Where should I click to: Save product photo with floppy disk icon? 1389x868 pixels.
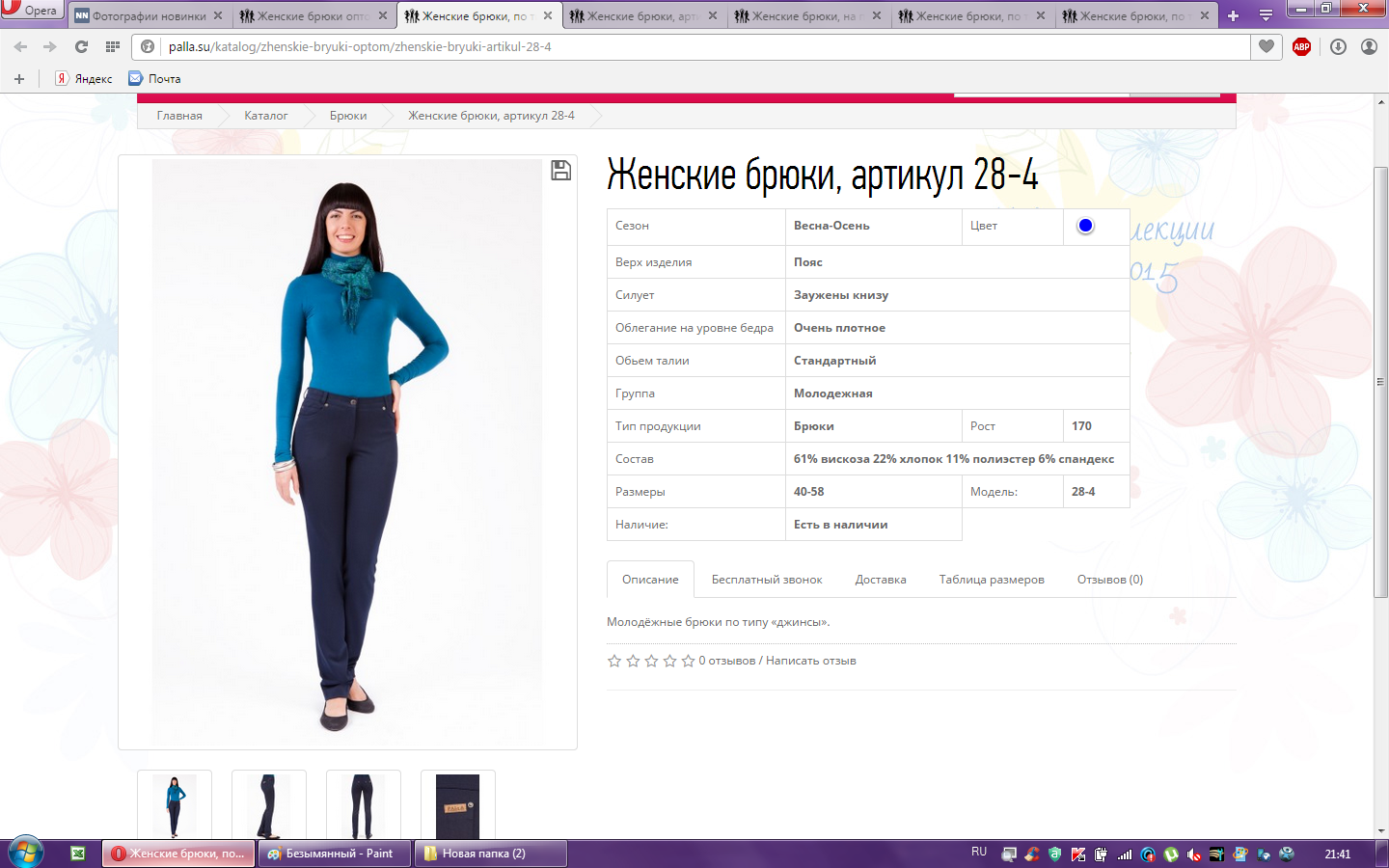pos(560,171)
